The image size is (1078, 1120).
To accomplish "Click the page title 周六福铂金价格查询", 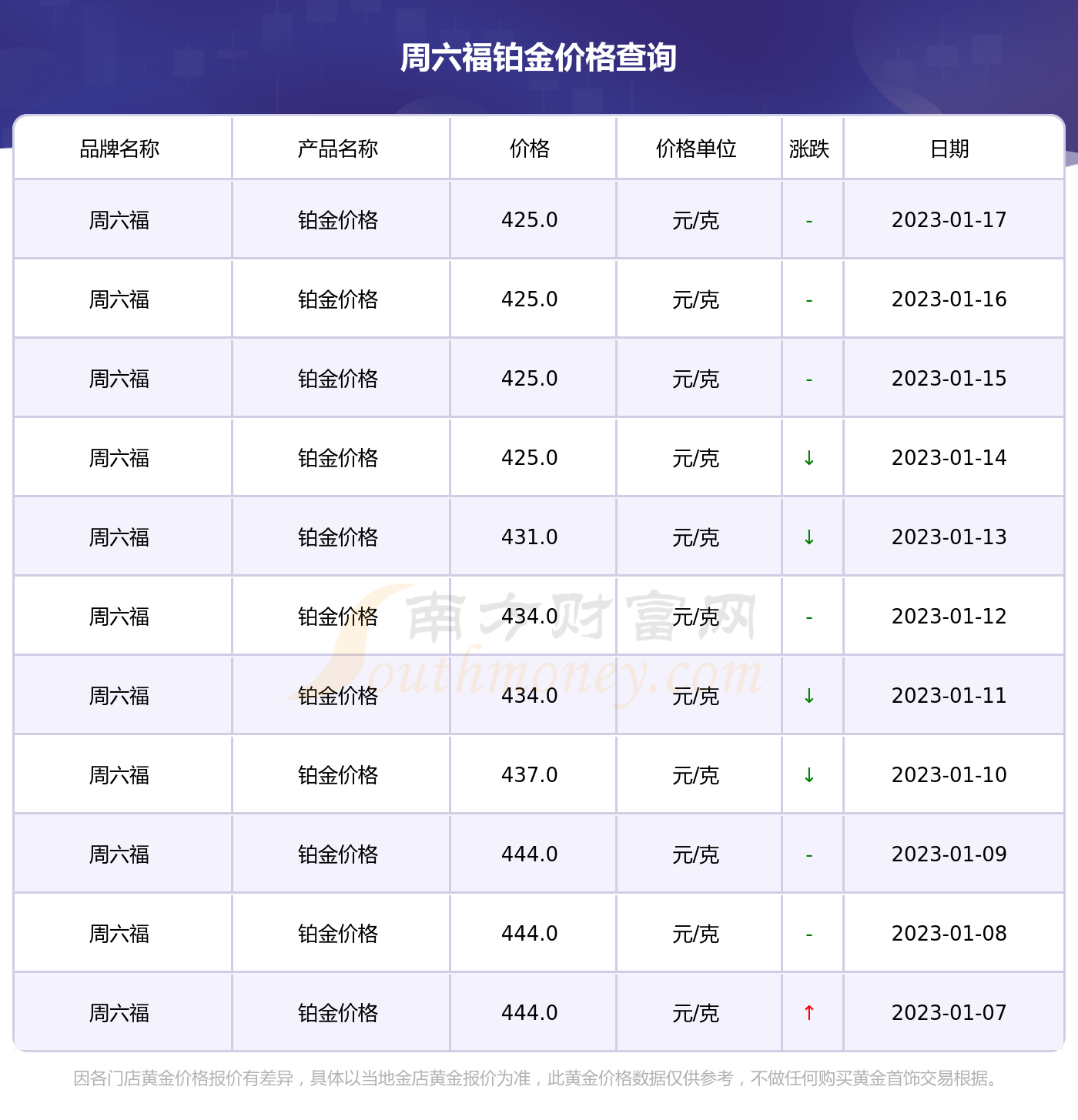I will point(538,58).
